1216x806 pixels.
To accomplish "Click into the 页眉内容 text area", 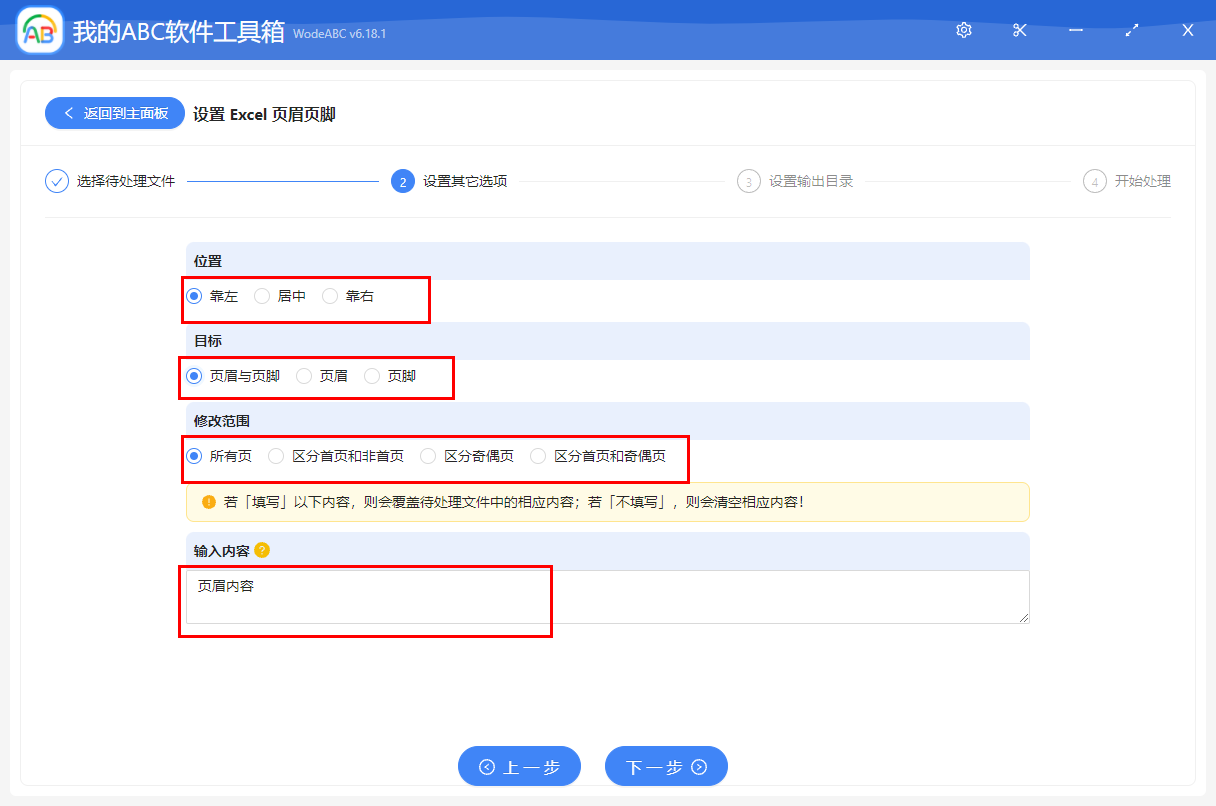I will [608, 597].
